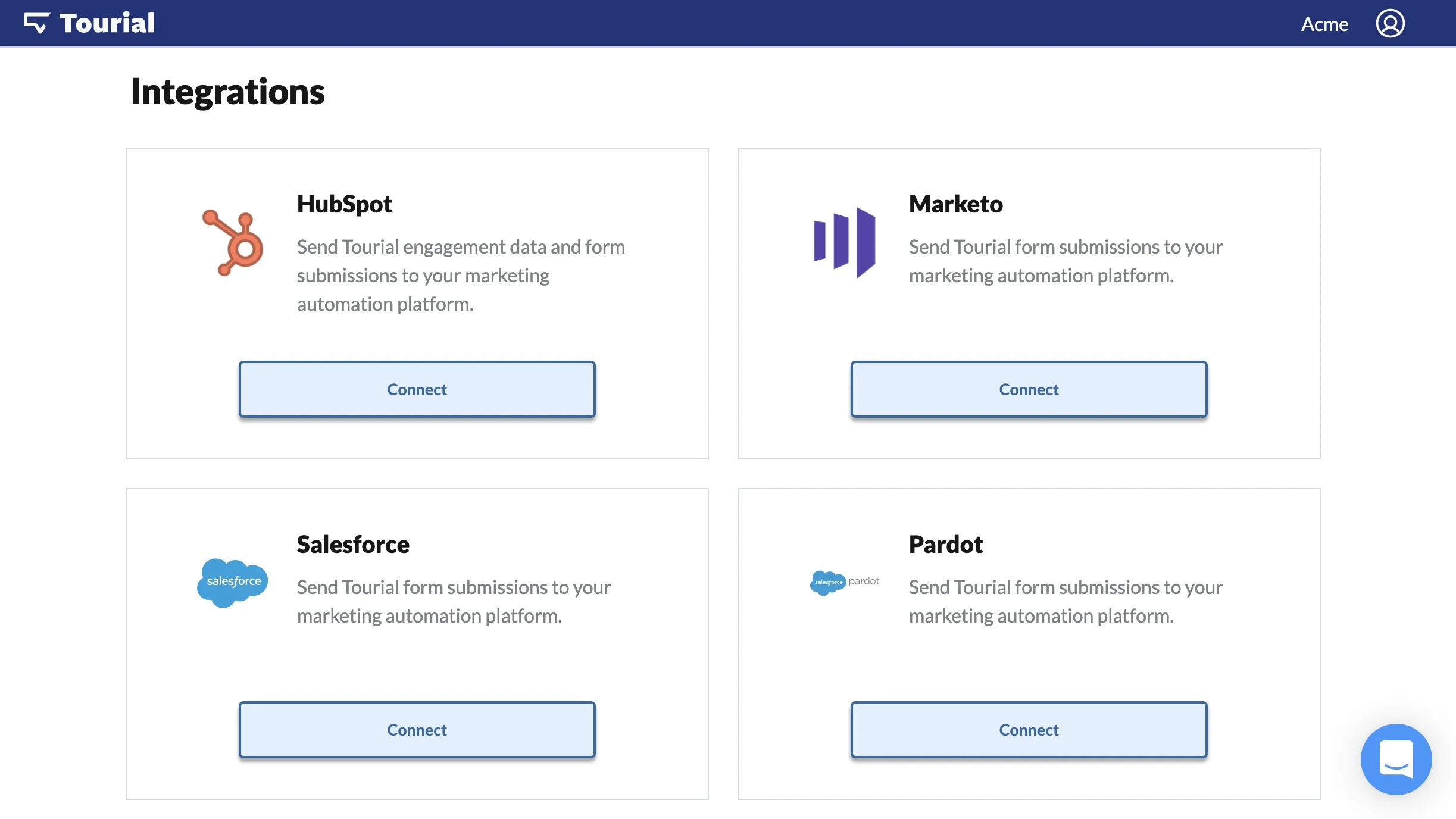This screenshot has height=819, width=1456.
Task: Connect the Pardot integration
Action: 1029,730
